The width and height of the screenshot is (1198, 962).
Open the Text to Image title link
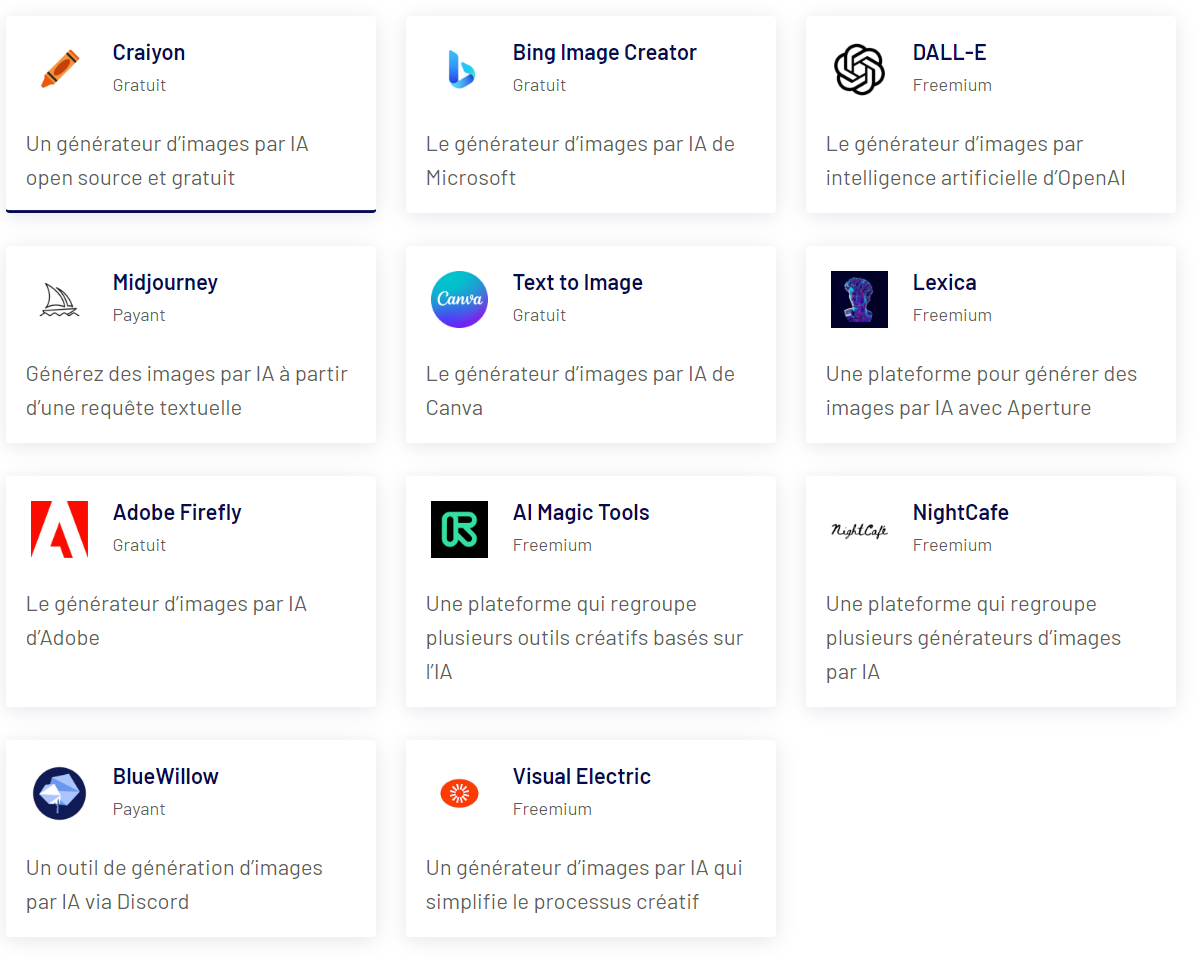pyautogui.click(x=578, y=283)
